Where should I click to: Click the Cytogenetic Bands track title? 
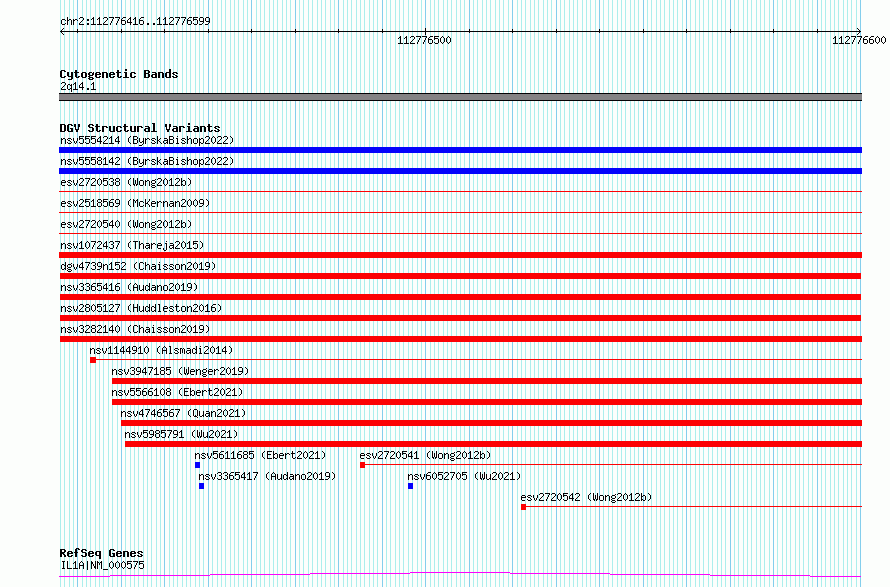tap(119, 74)
